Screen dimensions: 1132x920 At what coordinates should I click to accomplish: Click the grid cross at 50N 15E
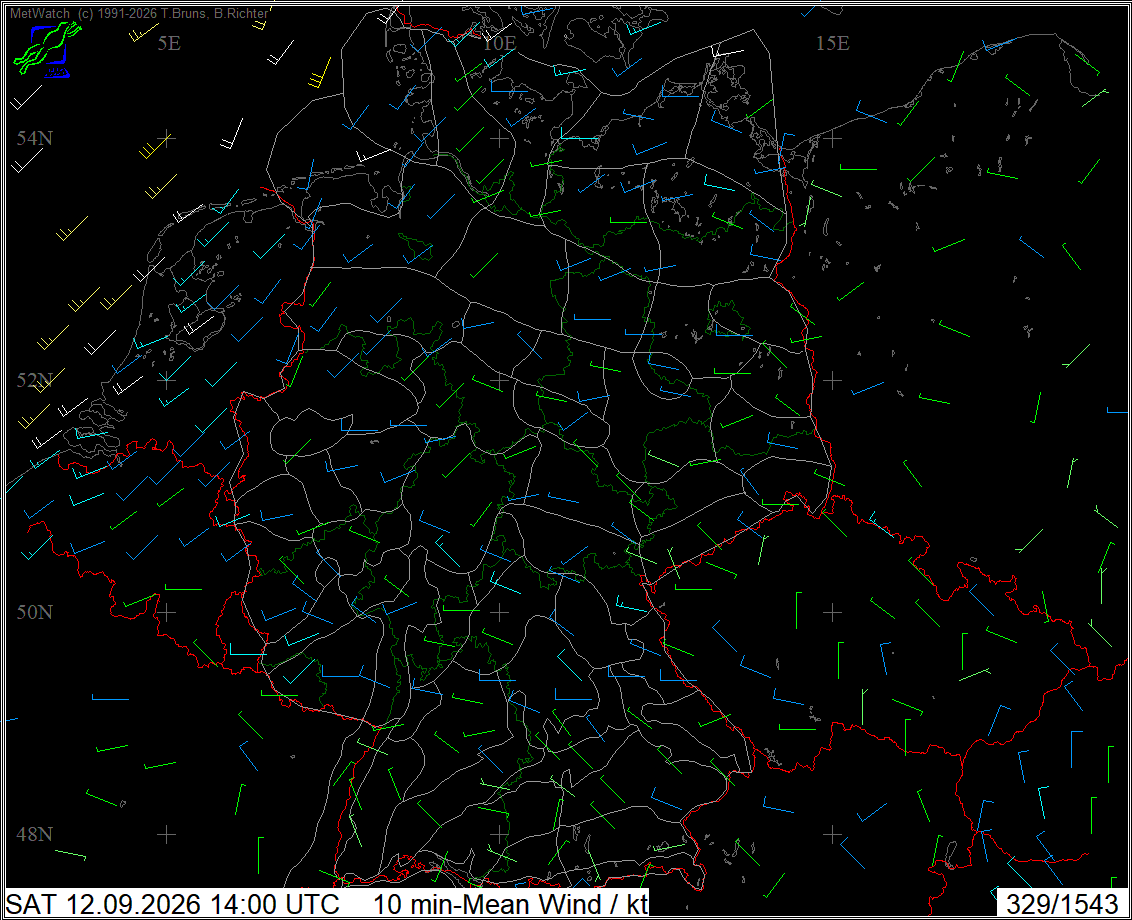[832, 612]
